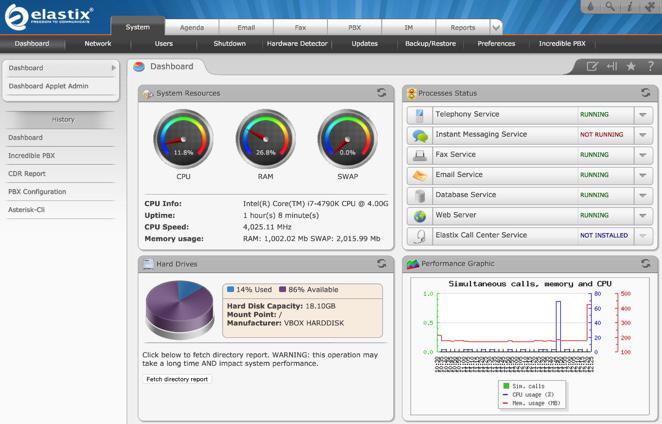Viewport: 662px width, 424px height.
Task: Open Preferences submenu
Action: [x=496, y=43]
